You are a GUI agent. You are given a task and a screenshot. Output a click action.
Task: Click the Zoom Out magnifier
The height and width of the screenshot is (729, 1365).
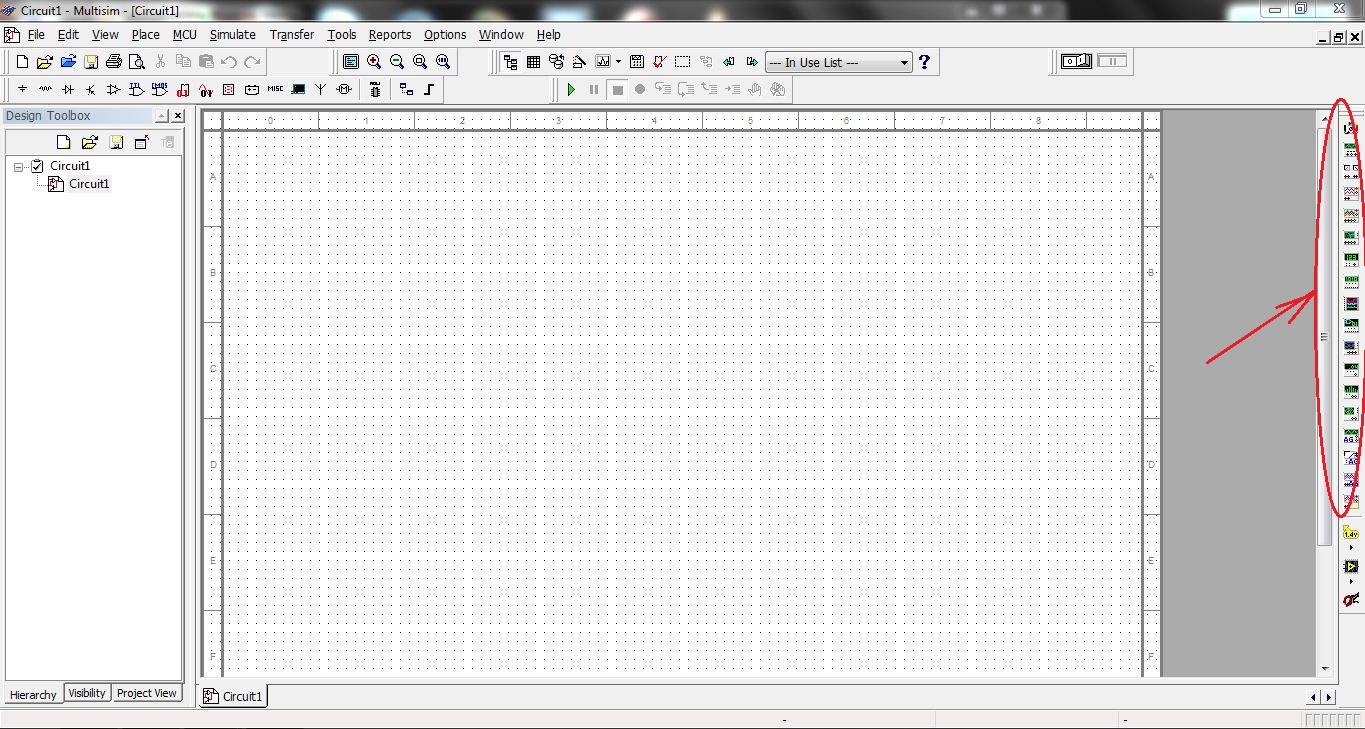(397, 62)
